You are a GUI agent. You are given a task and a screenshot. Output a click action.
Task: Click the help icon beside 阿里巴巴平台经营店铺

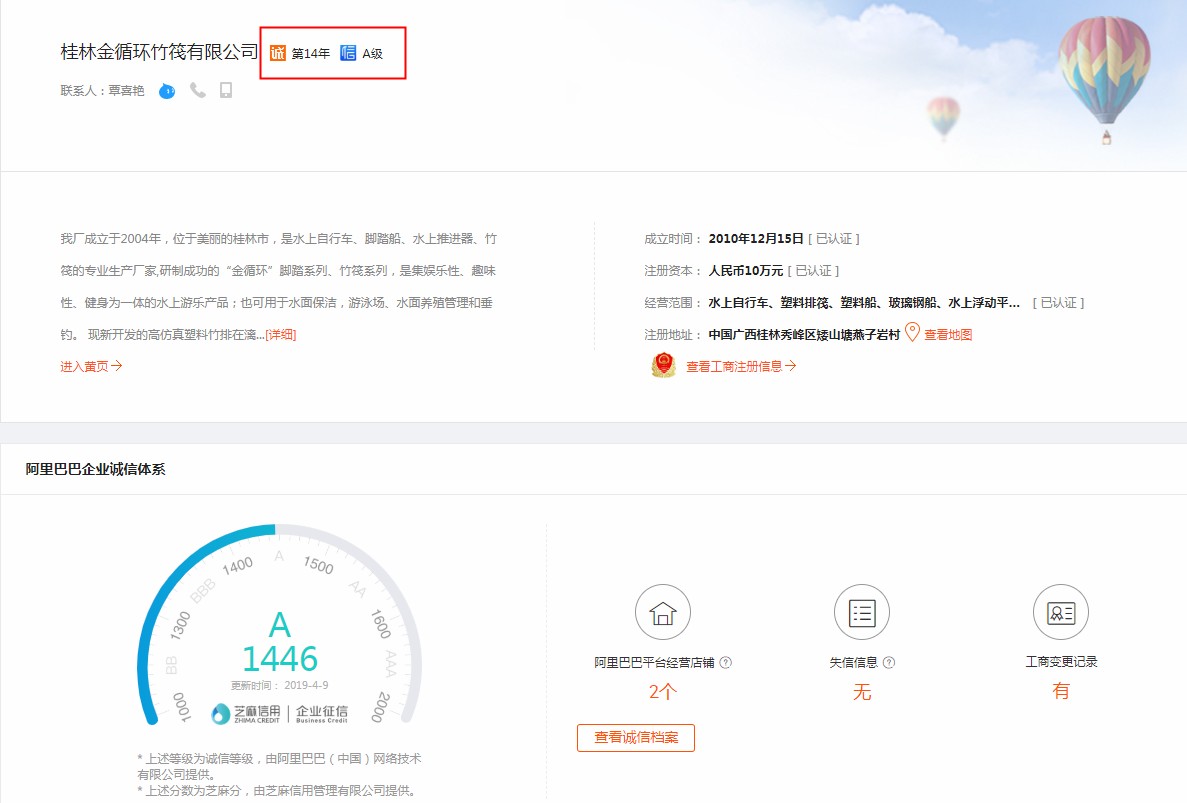[x=725, y=663]
